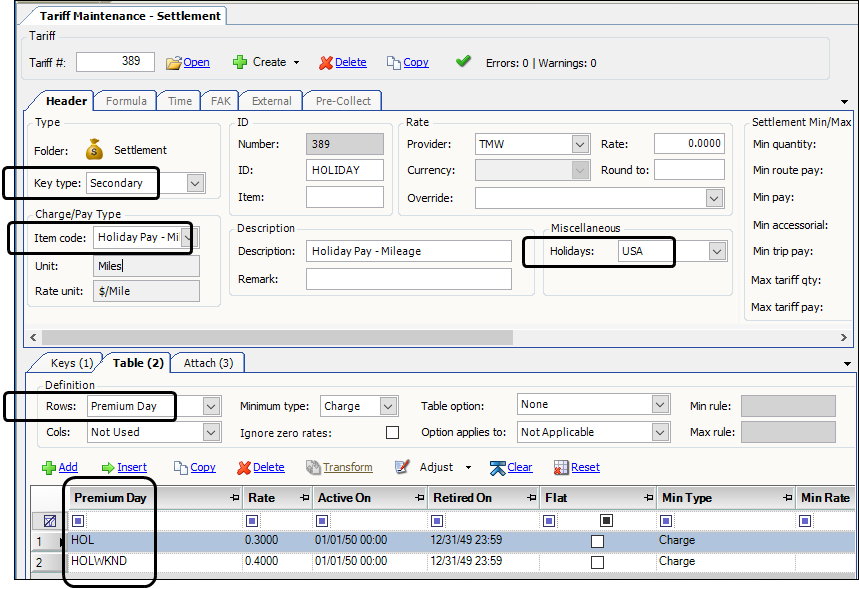Click the Clear link in table toolbar

519,467
